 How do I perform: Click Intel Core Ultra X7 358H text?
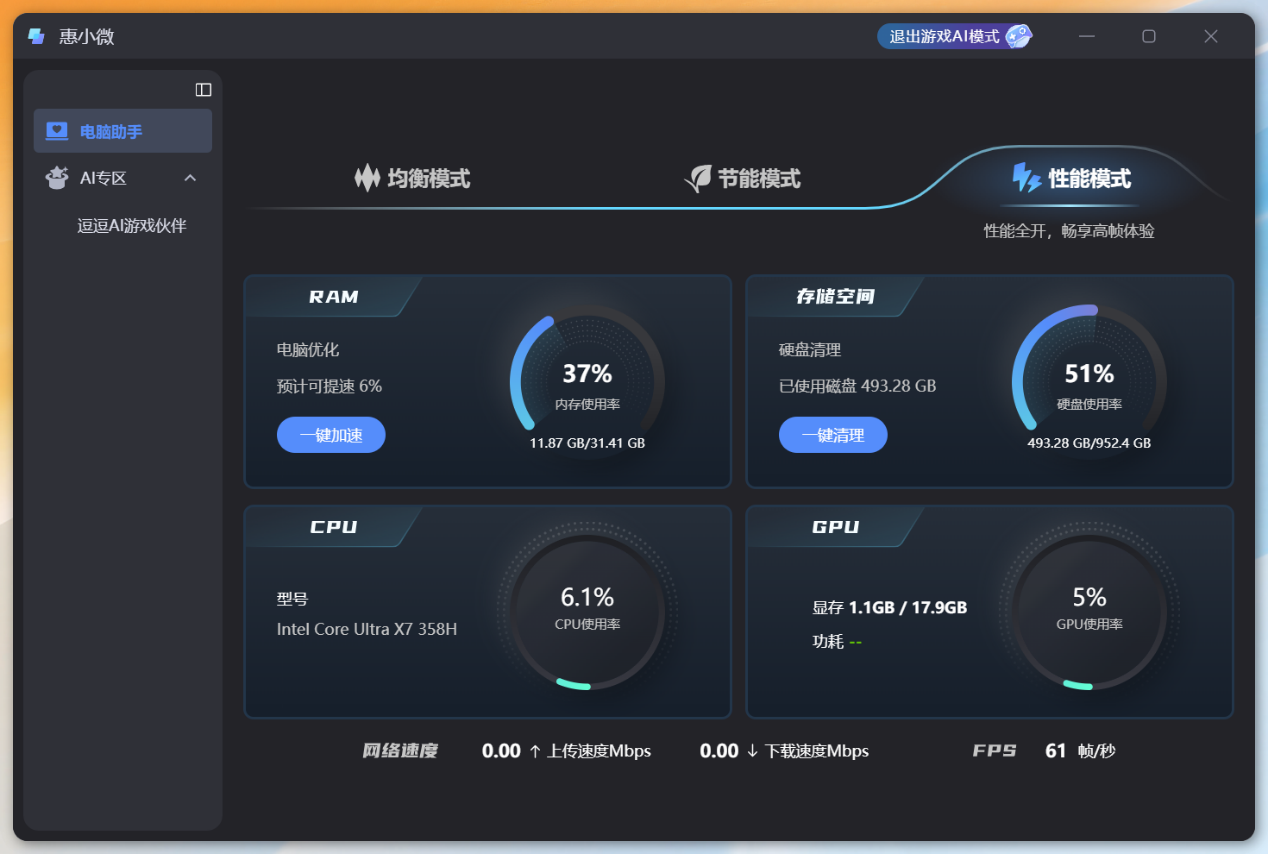pos(367,629)
